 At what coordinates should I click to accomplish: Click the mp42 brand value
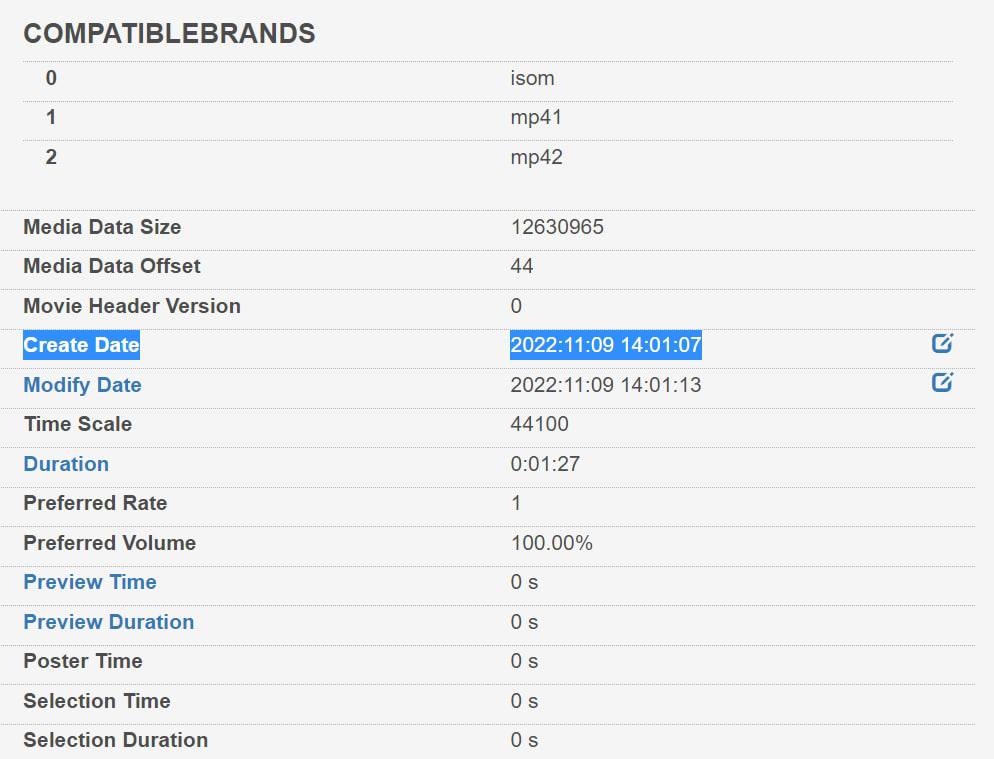[536, 157]
